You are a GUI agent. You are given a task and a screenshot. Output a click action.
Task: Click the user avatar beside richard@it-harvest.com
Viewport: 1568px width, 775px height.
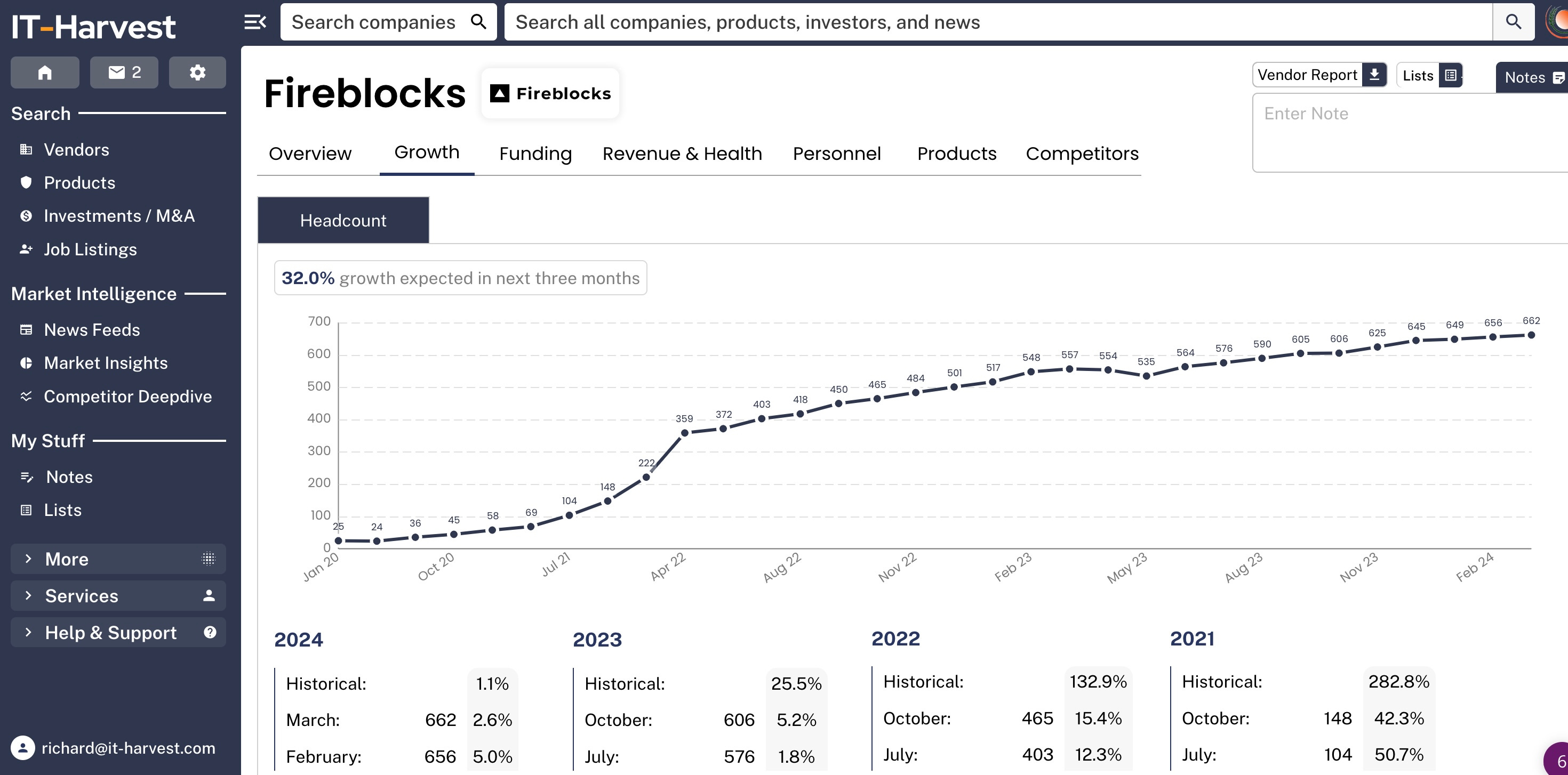[x=23, y=748]
